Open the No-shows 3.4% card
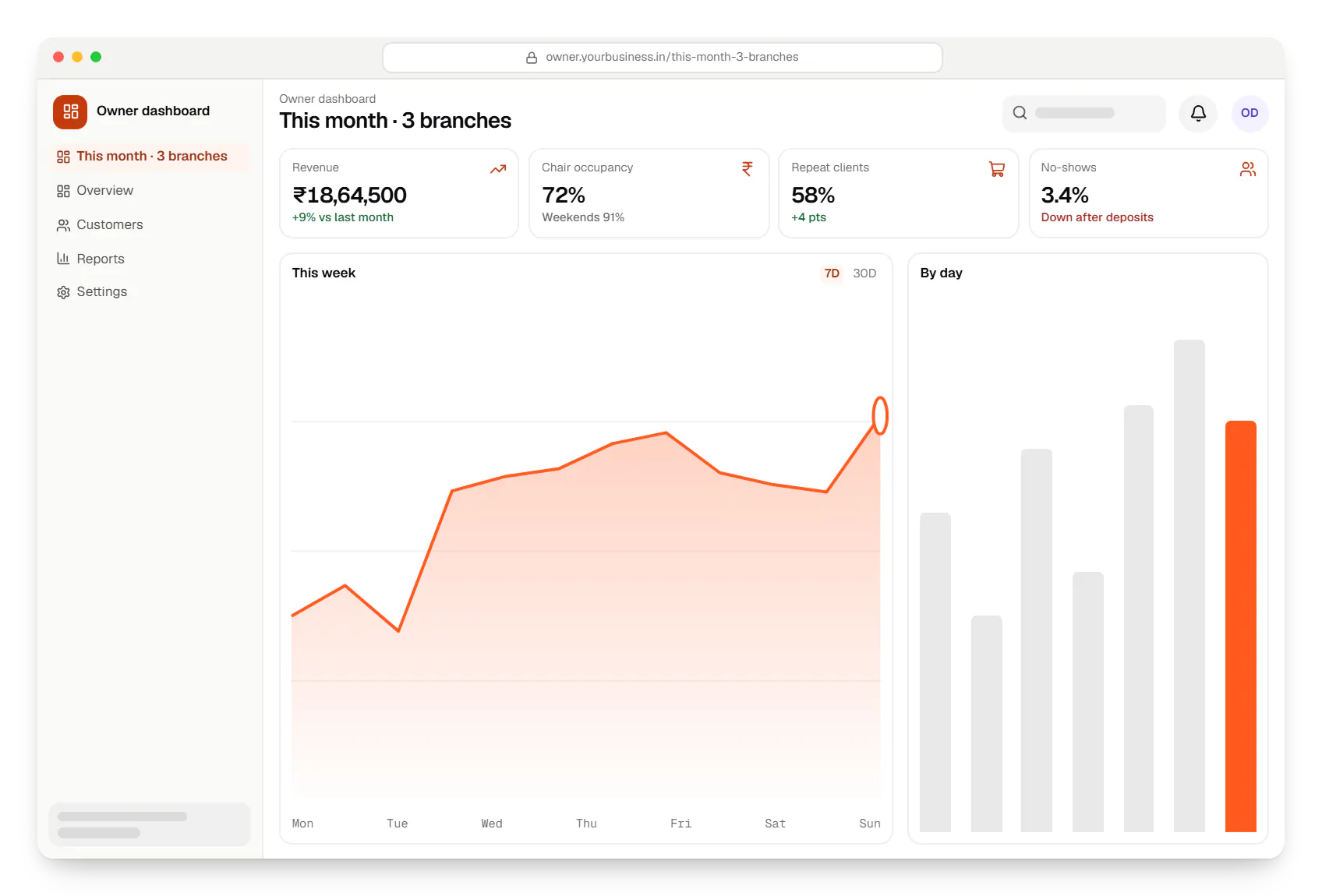The height and width of the screenshot is (896, 1322). point(1148,193)
